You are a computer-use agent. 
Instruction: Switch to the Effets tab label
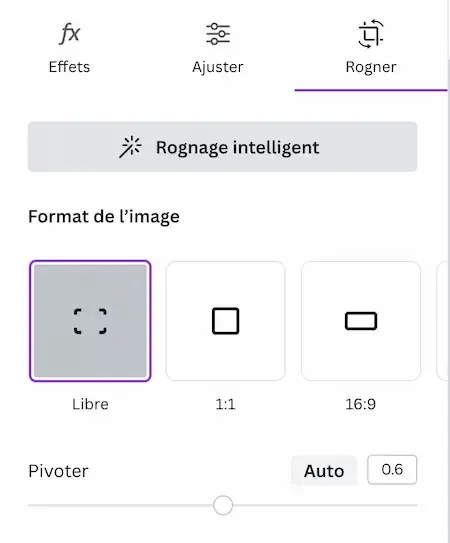69,67
